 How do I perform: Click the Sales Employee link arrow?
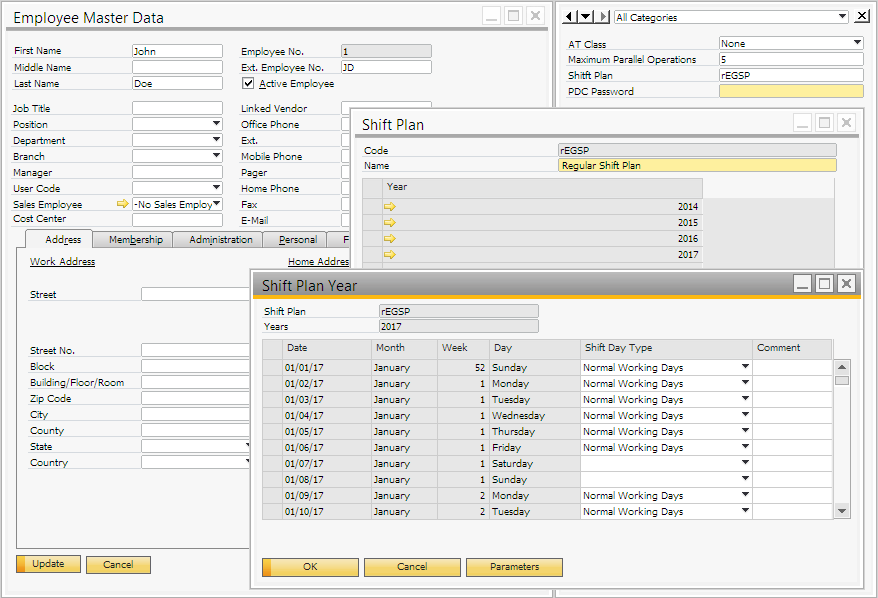tap(123, 204)
